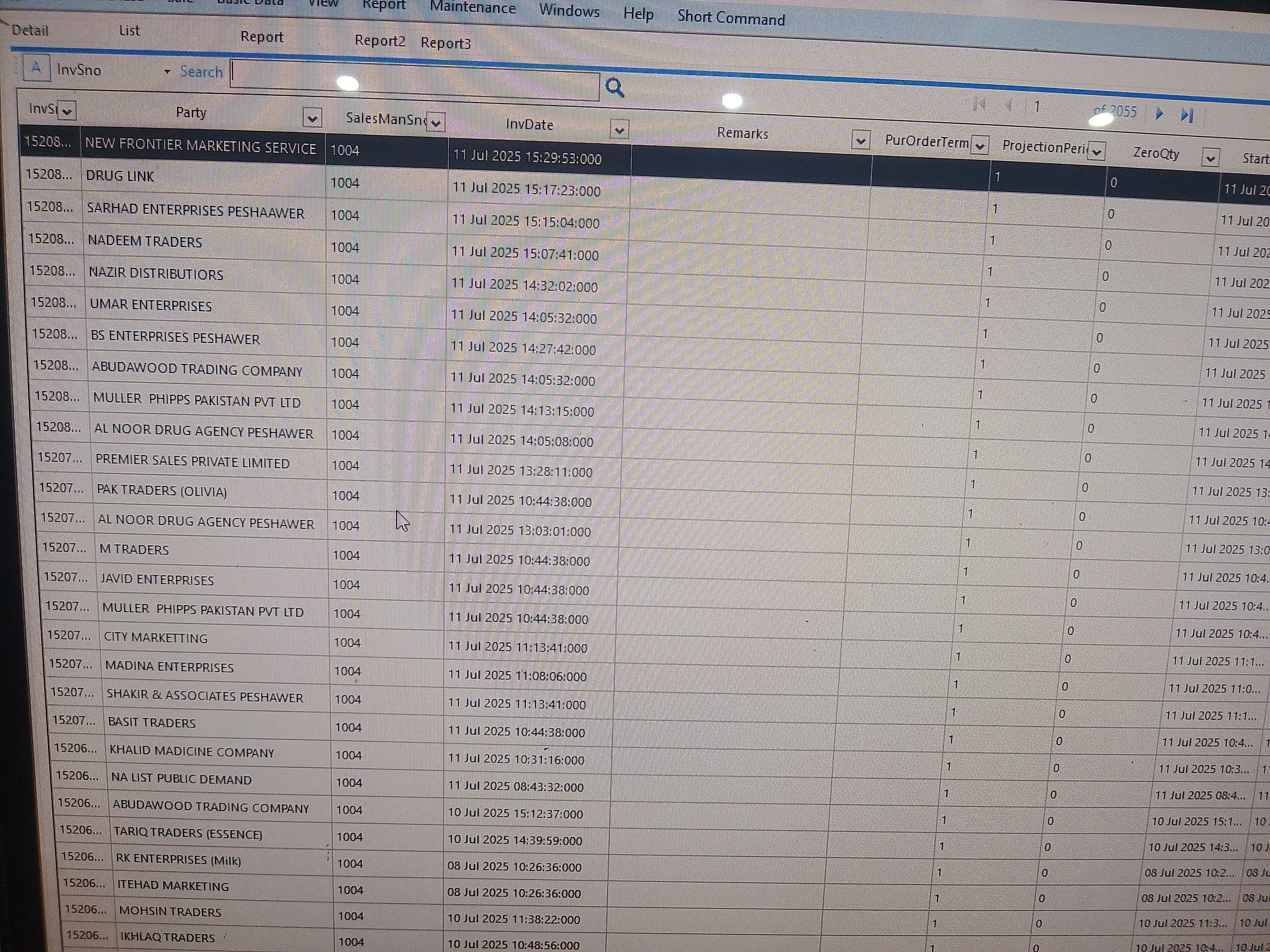1270x952 pixels.
Task: Open InvDate column filter dropdown
Action: tap(619, 130)
